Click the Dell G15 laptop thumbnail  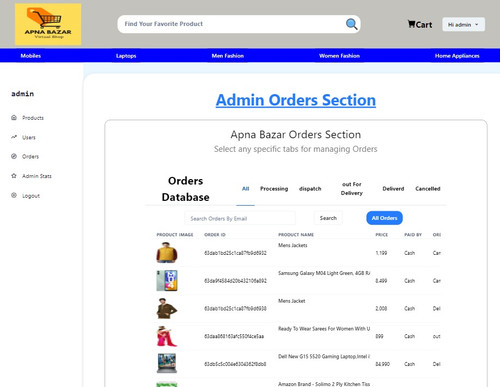(167, 364)
